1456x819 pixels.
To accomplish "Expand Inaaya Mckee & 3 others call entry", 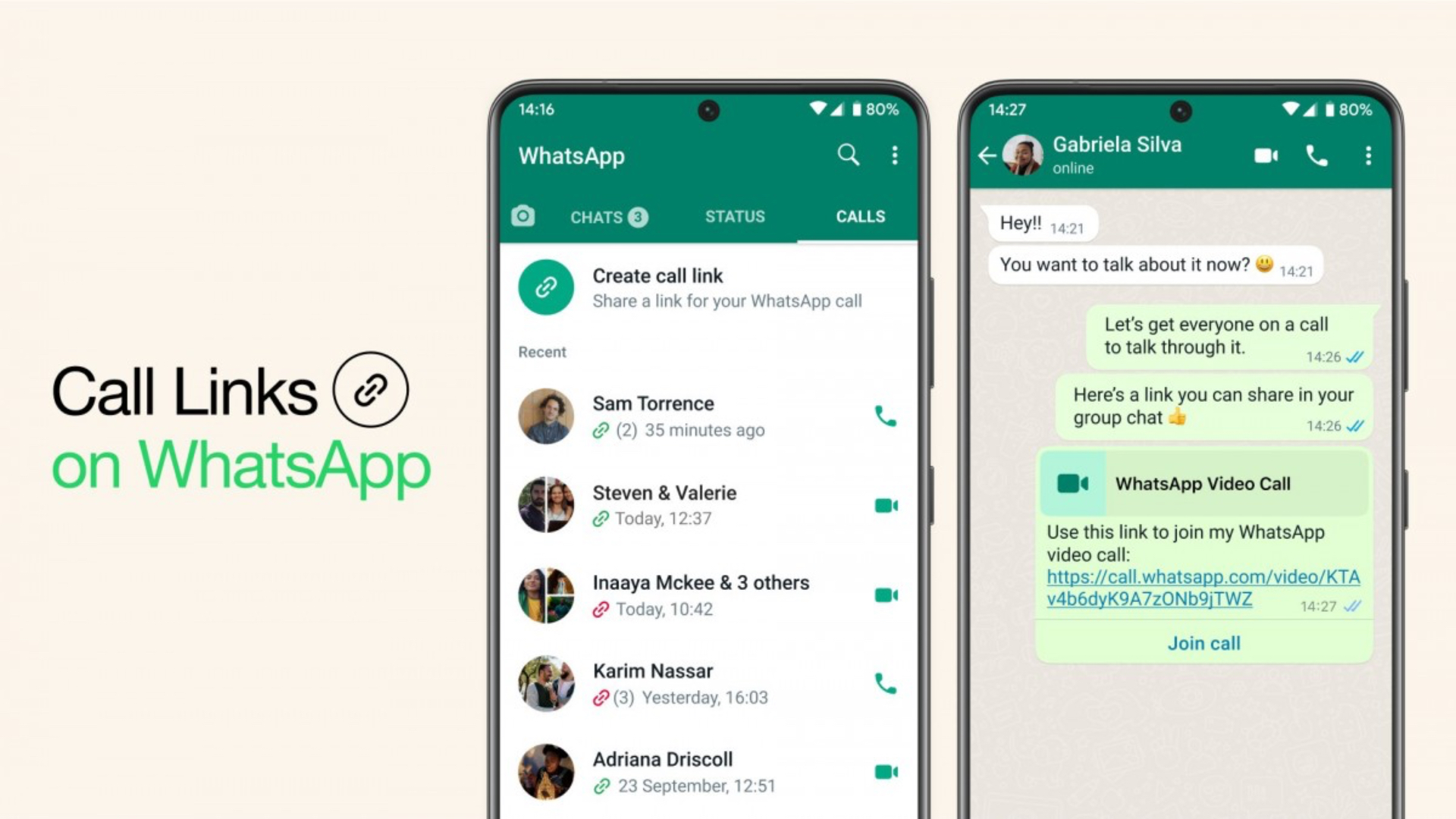I will click(700, 595).
